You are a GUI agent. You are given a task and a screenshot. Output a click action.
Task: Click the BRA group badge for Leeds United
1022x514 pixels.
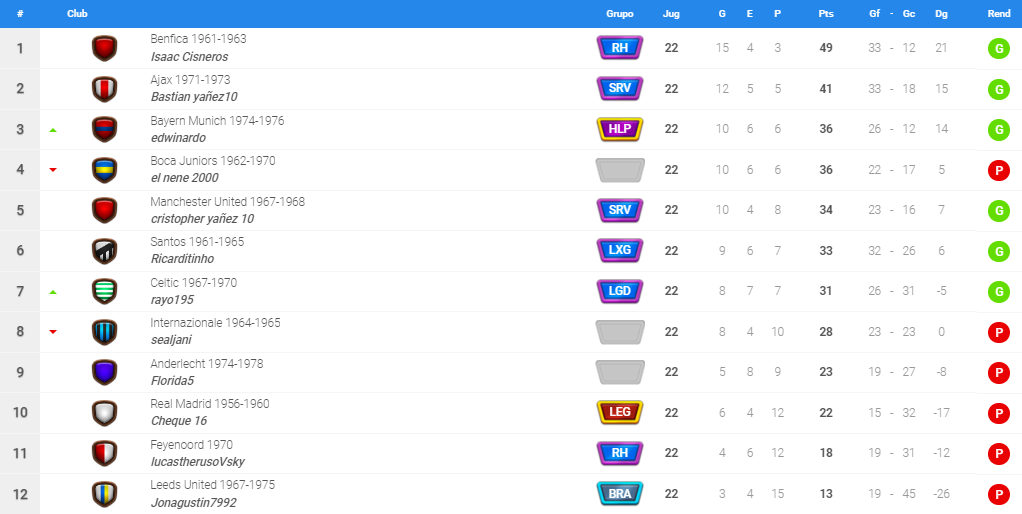pyautogui.click(x=620, y=494)
